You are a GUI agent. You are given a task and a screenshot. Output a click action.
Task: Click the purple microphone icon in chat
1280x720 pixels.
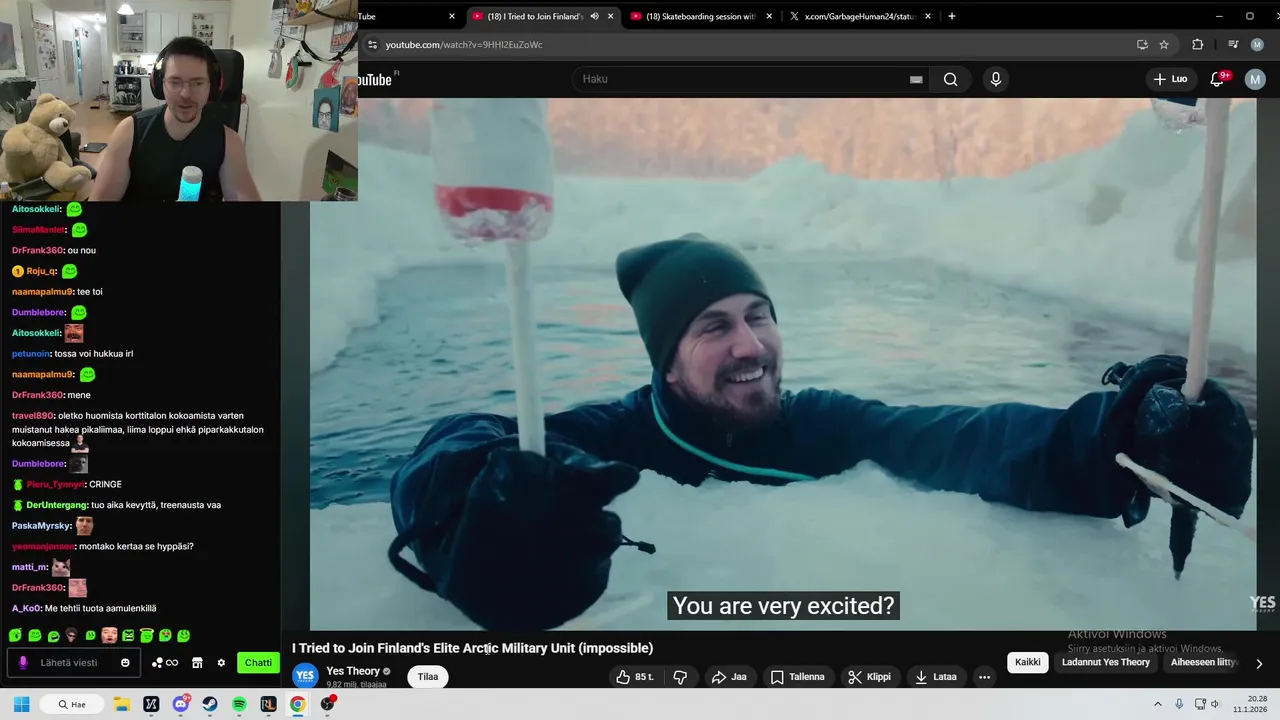(22, 663)
